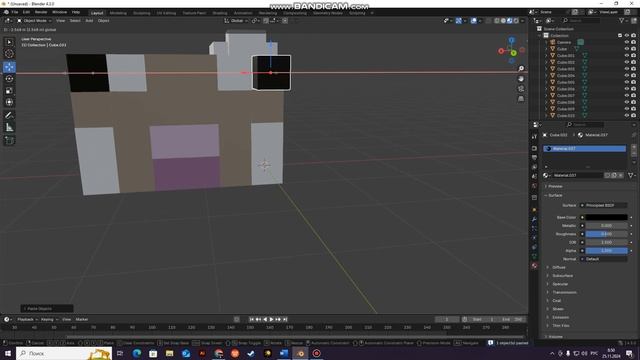The image size is (640, 360).
Task: Select the Annotate pencil tool
Action: [9, 115]
